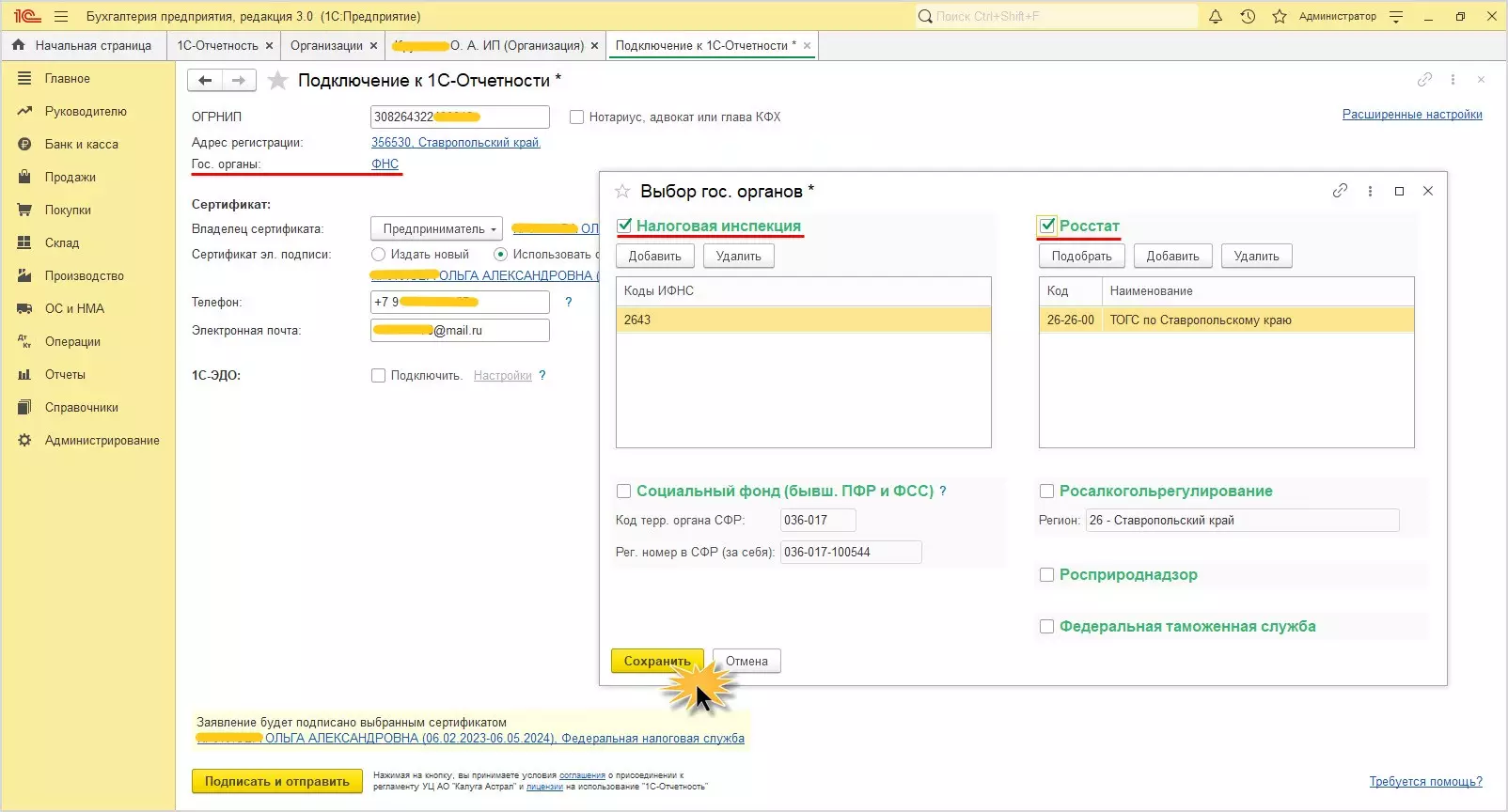Open the Главное section
Viewport: 1508px width, 812px height.
(68, 79)
